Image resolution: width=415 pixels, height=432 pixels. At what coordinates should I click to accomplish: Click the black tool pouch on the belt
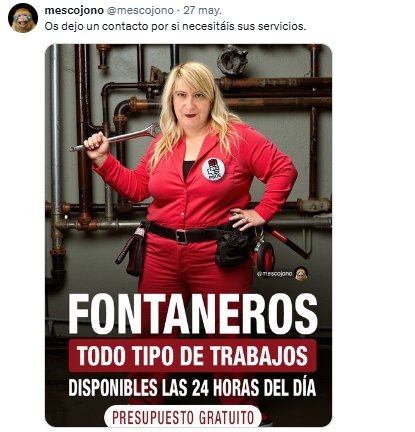point(233,246)
